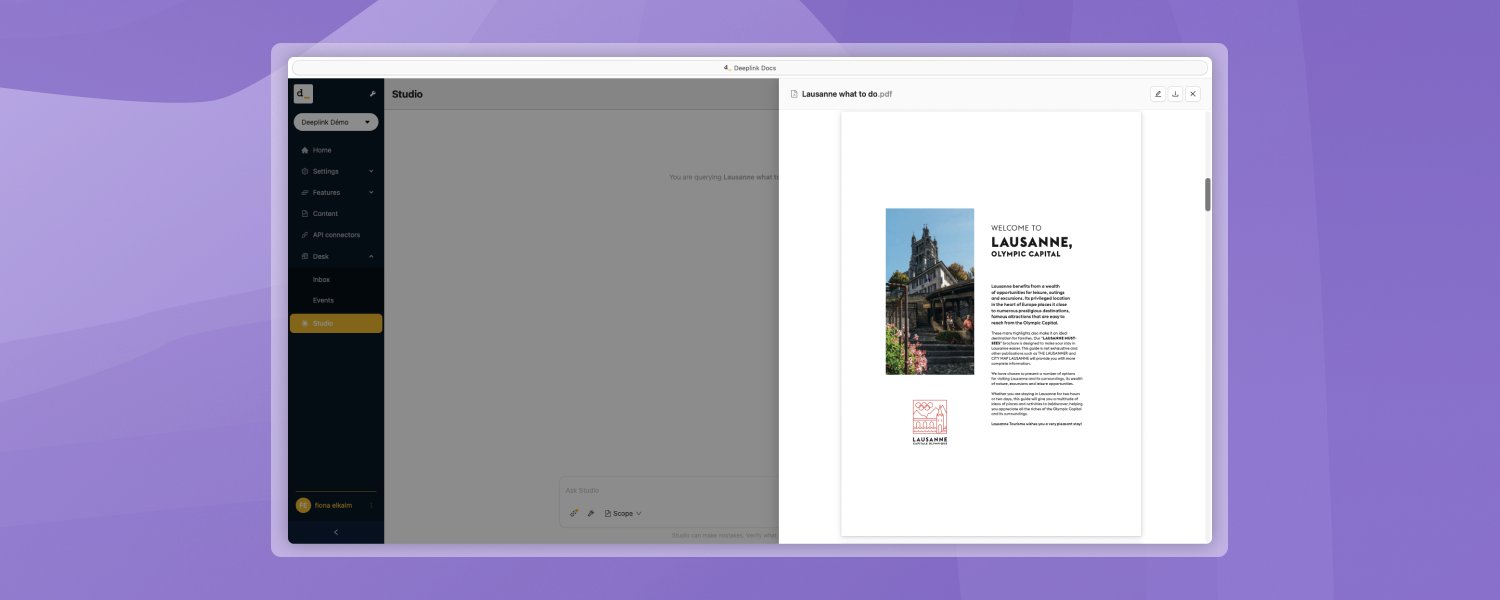The height and width of the screenshot is (600, 1500).
Task: Click the OLYMPIC CAPITAL subtitle
Action: (x=1026, y=254)
